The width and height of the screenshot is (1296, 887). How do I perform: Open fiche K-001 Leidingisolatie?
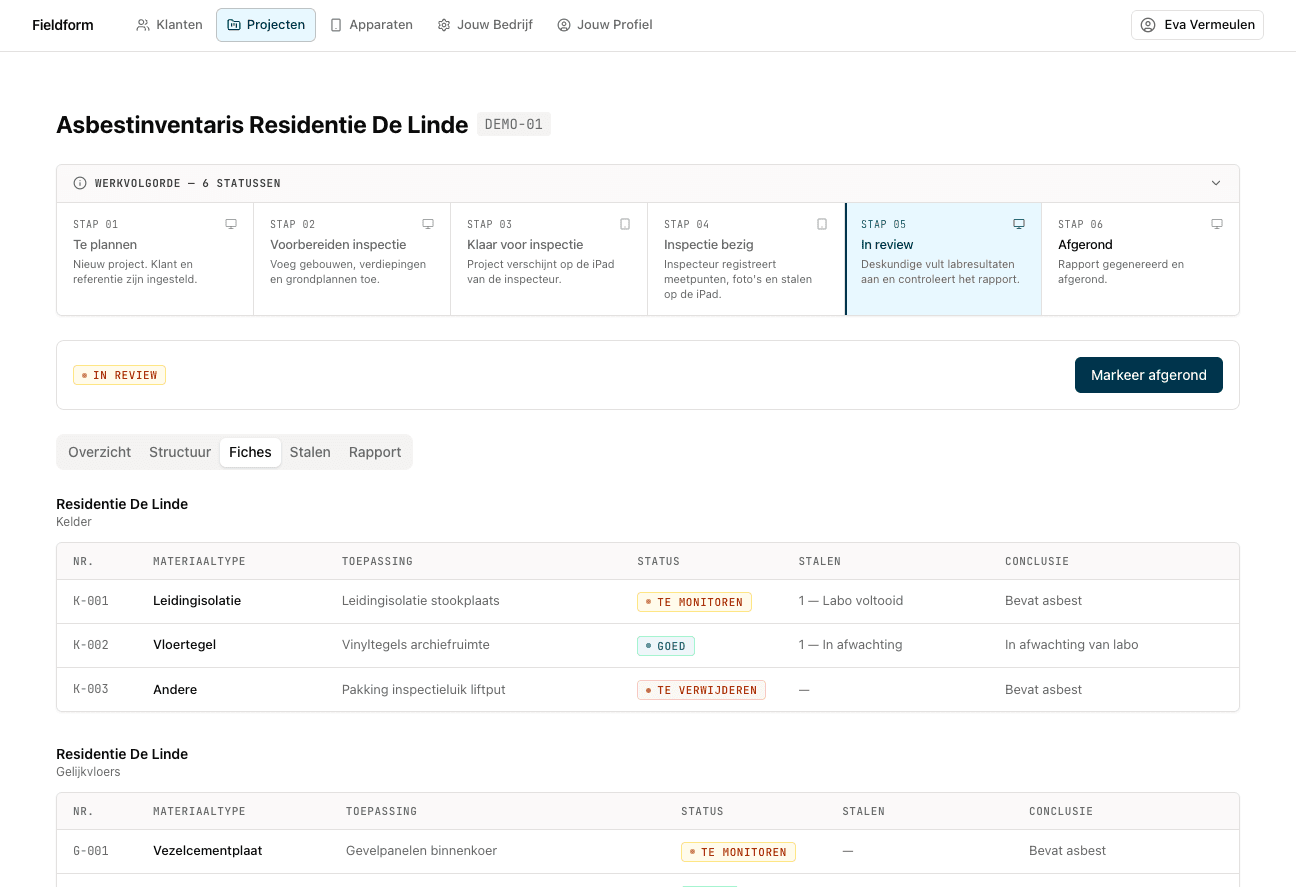(648, 601)
